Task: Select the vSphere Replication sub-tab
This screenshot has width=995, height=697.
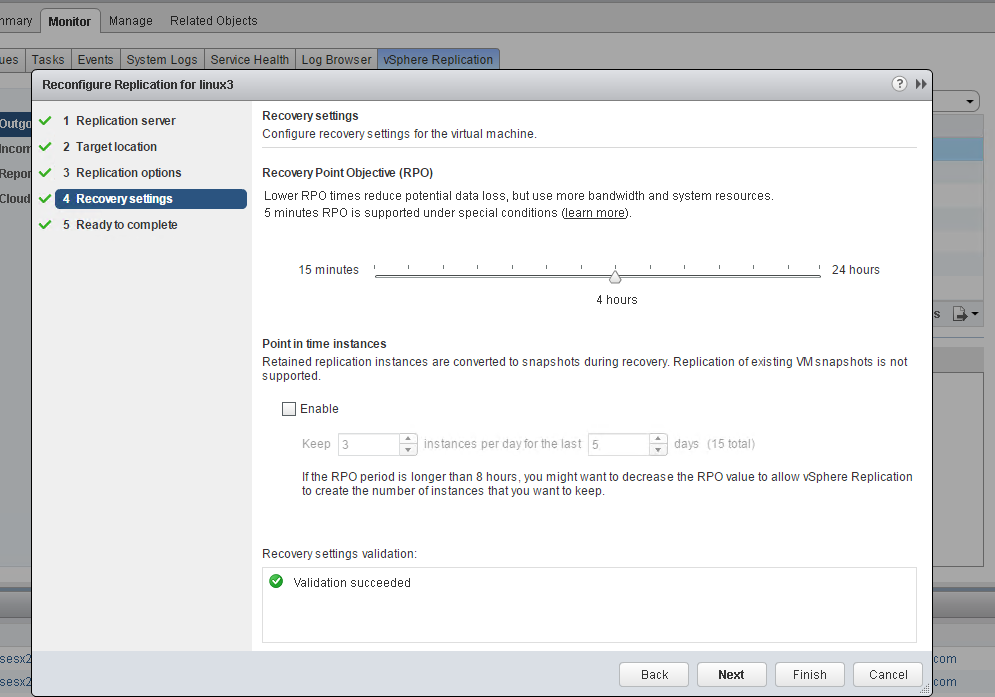Action: pyautogui.click(x=438, y=60)
